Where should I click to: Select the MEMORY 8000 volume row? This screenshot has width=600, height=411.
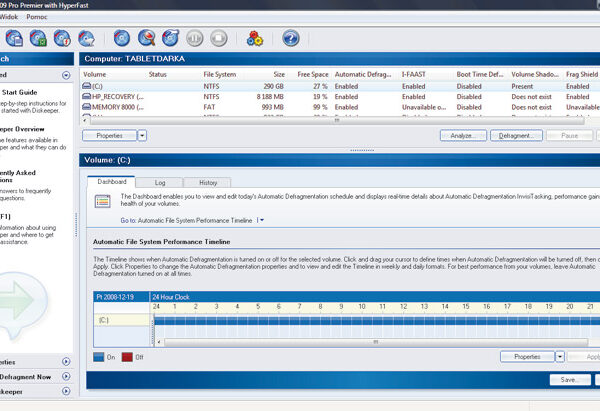click(110, 106)
